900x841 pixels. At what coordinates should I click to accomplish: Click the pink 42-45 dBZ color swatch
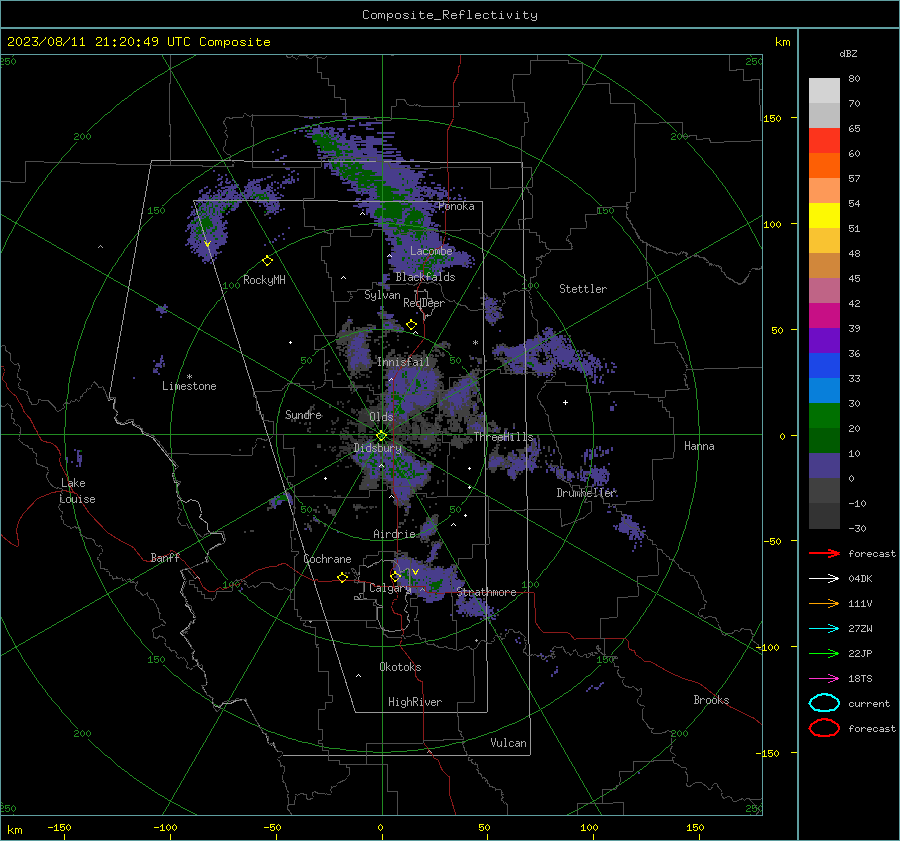[x=824, y=291]
